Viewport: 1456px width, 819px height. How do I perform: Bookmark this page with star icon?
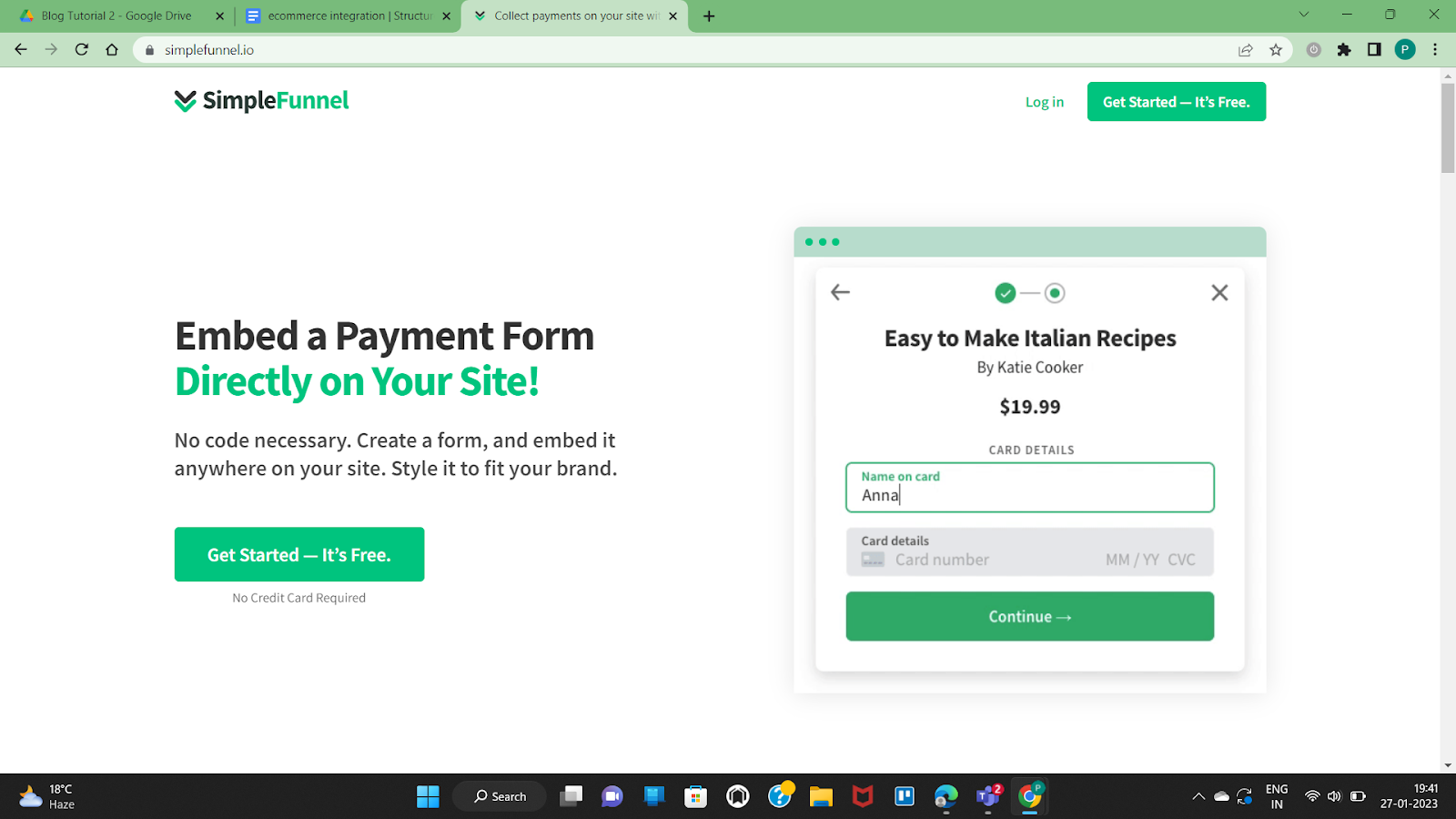point(1276,50)
